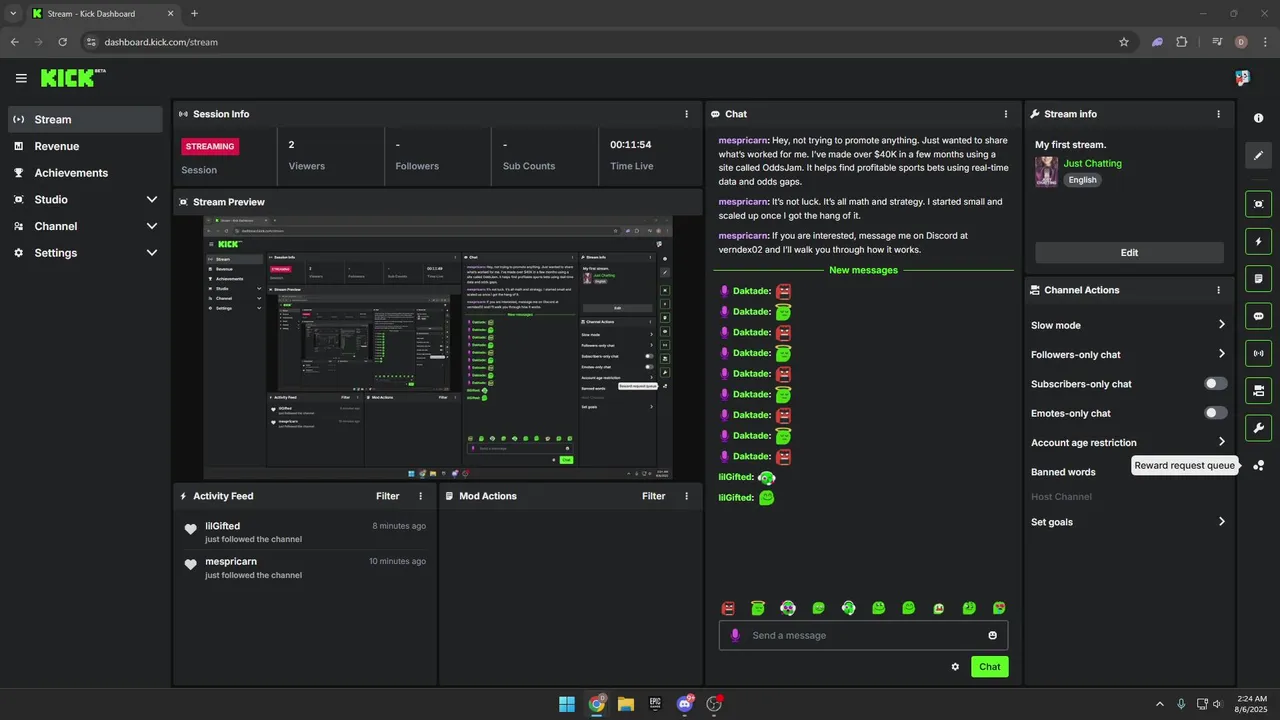Click the Edit stream info button
The width and height of the screenshot is (1280, 720).
(x=1129, y=253)
